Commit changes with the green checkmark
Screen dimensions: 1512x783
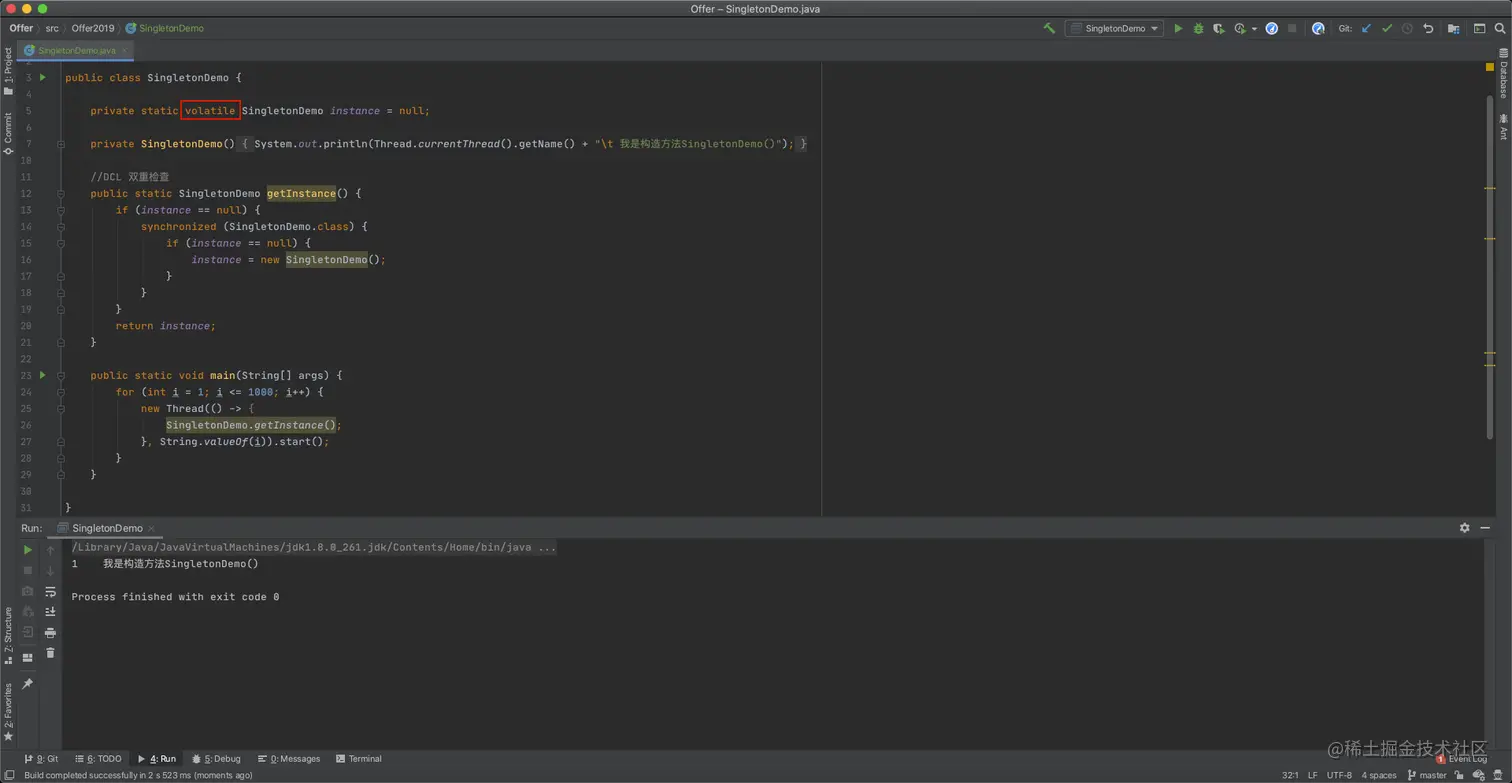coord(1387,29)
